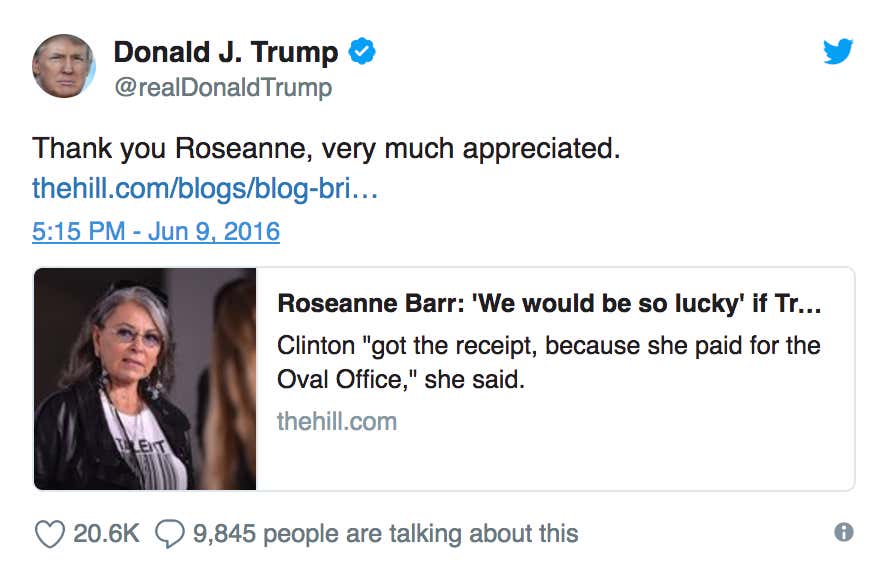Follow the thehill.com/blogs/blog-bri… link
The image size is (890, 568).
[205, 188]
